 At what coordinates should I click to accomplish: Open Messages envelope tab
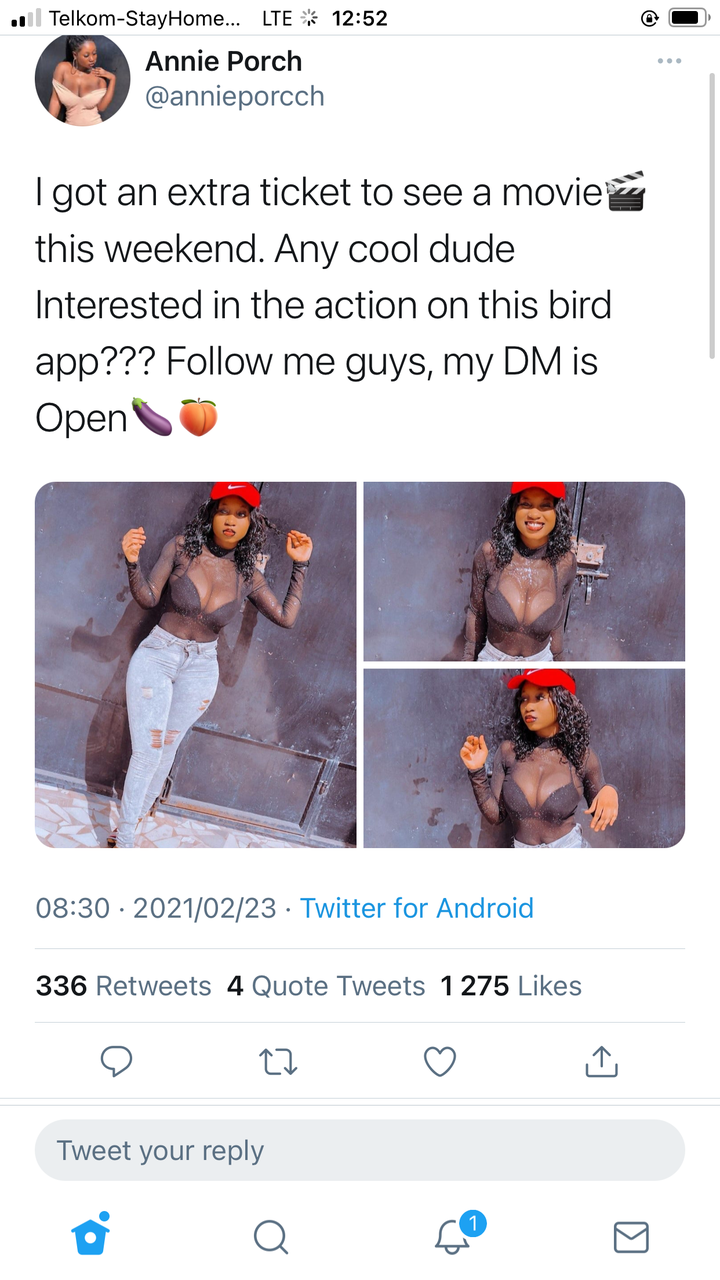point(631,1237)
